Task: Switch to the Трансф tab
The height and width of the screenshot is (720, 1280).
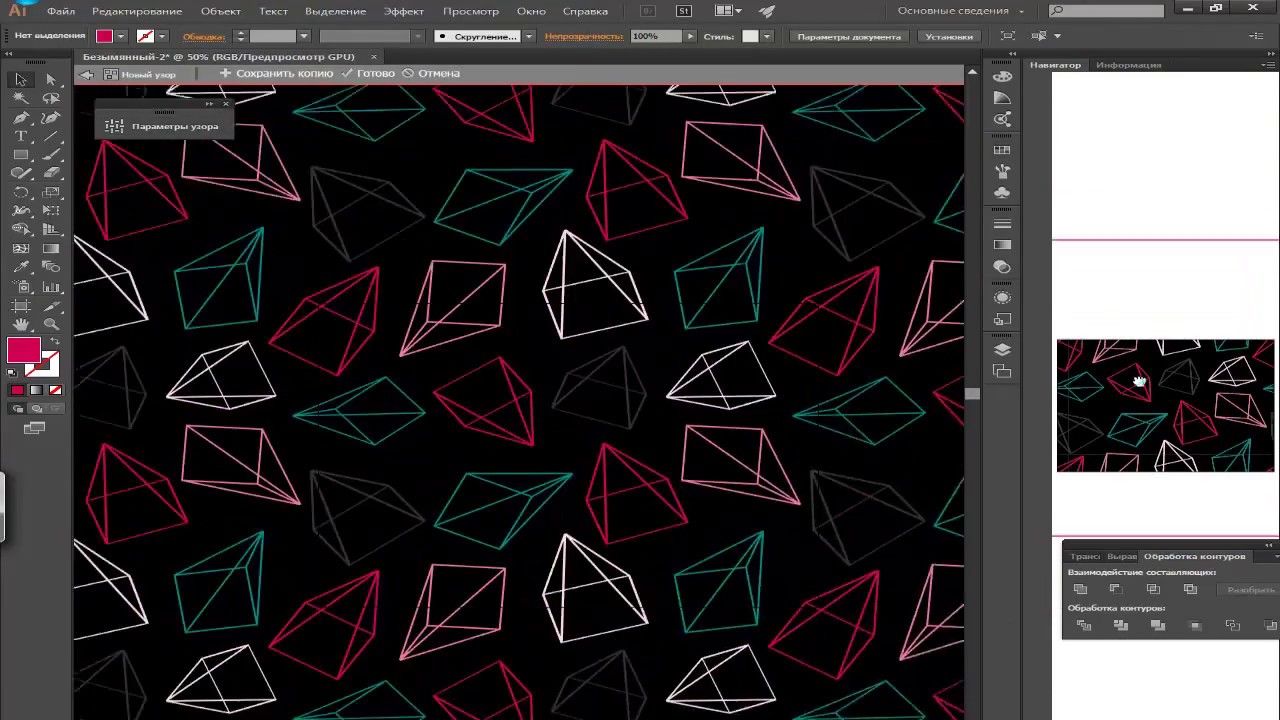Action: pyautogui.click(x=1084, y=556)
